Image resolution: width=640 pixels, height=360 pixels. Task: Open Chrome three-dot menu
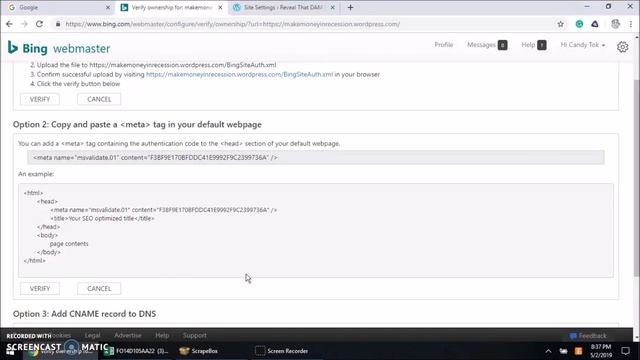pos(631,24)
